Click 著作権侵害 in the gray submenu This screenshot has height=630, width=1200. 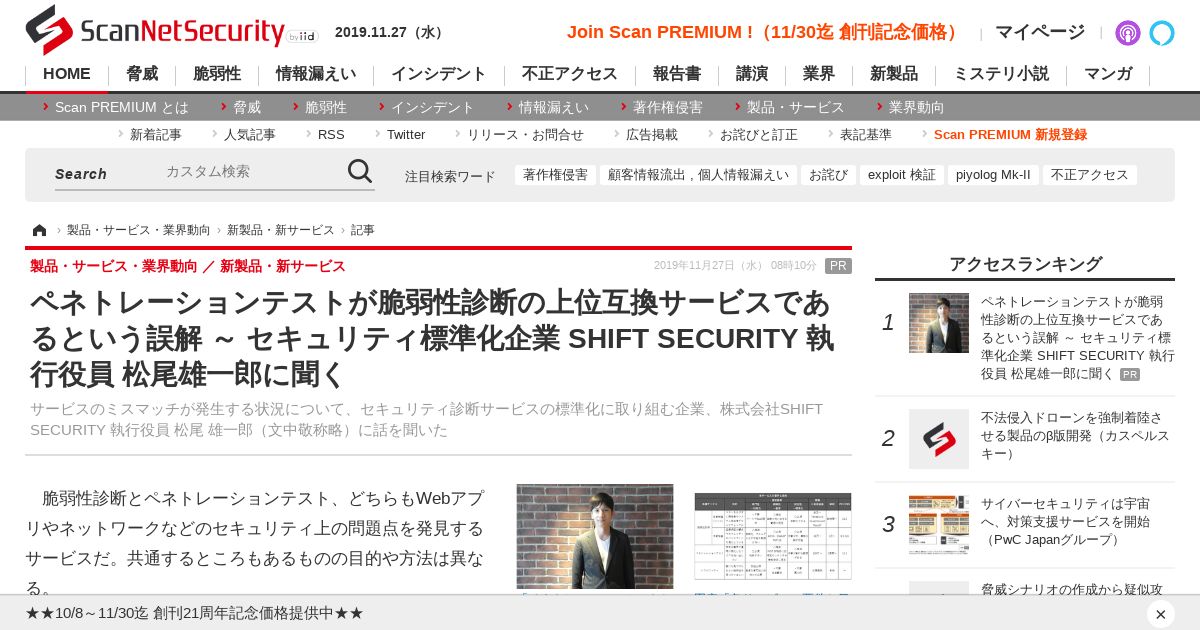point(668,107)
